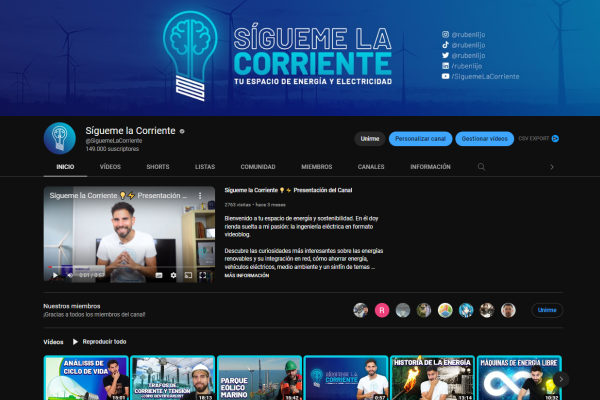Open the Sígueme la Corriente 0:57 thumbnail

point(346,378)
